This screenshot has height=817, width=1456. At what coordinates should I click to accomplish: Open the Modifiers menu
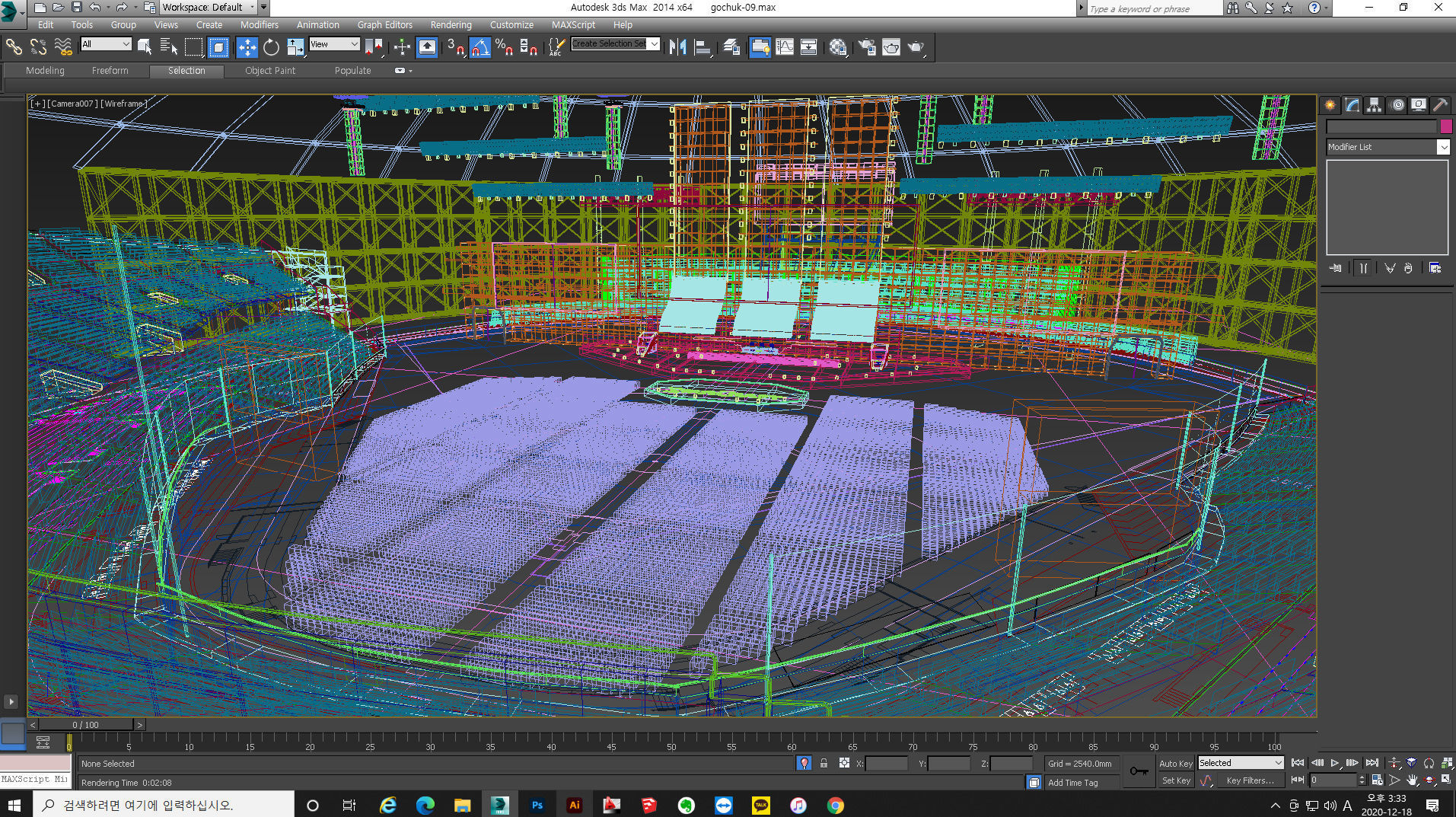[x=259, y=25]
